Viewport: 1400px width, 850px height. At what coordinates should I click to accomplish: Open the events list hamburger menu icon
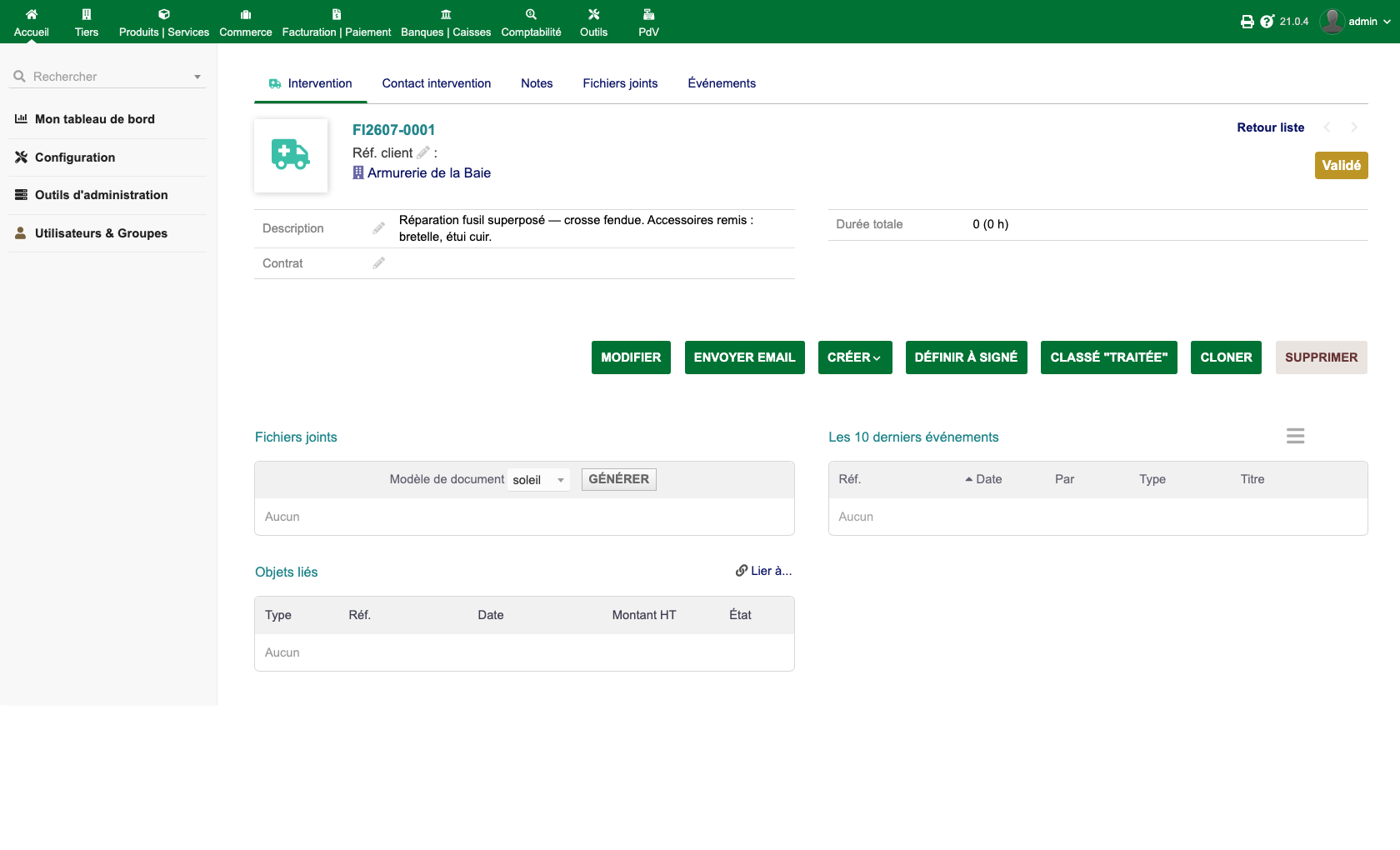coord(1295,436)
